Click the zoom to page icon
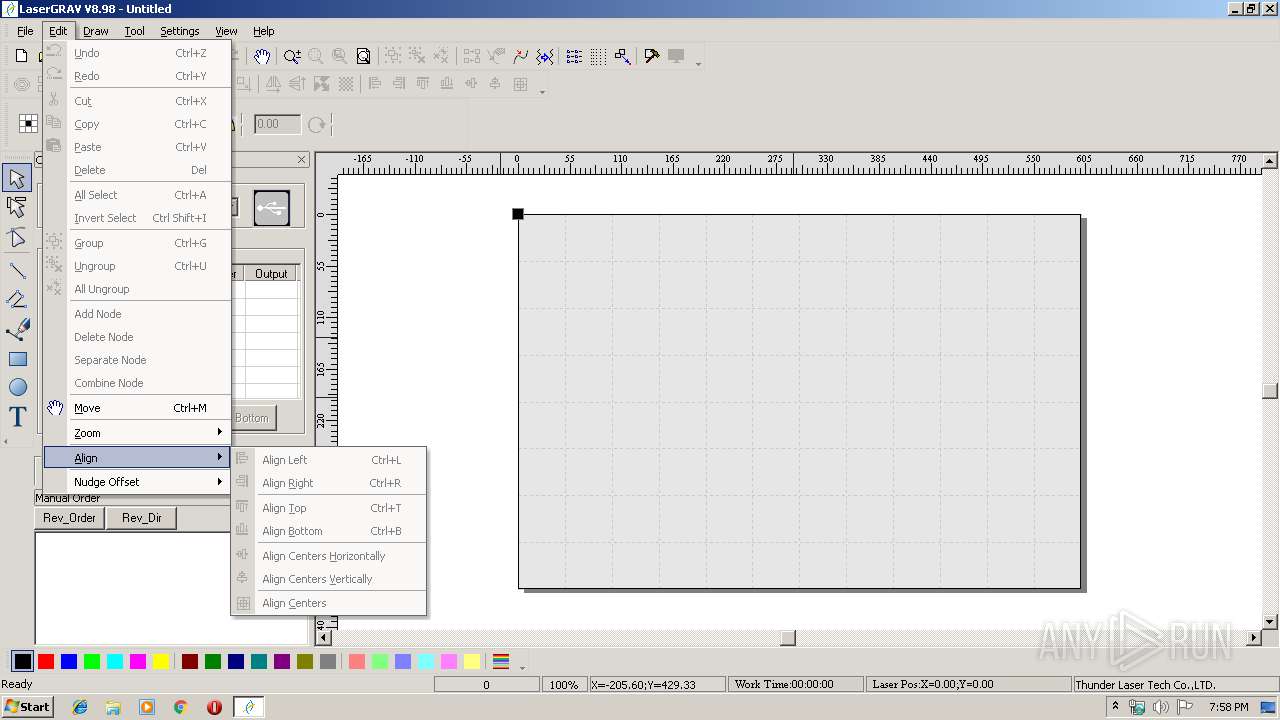The width and height of the screenshot is (1280, 720). 364,57
